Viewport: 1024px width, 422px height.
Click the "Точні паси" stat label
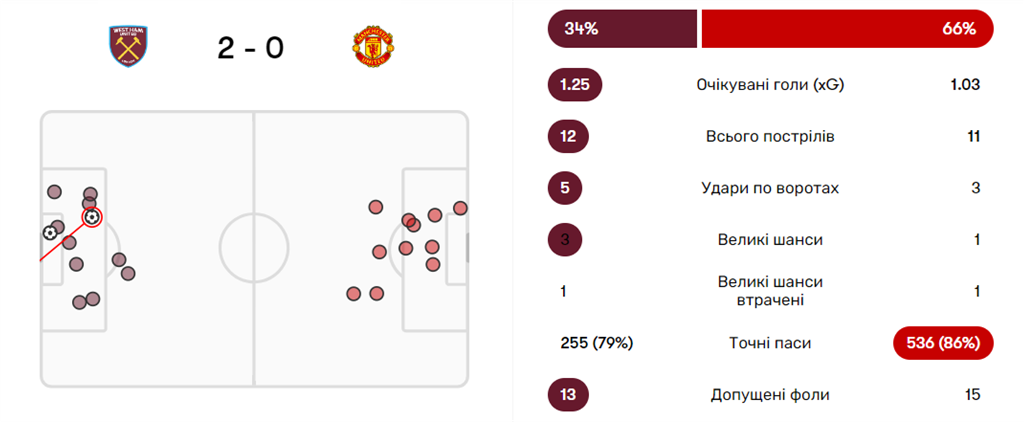pyautogui.click(x=770, y=343)
